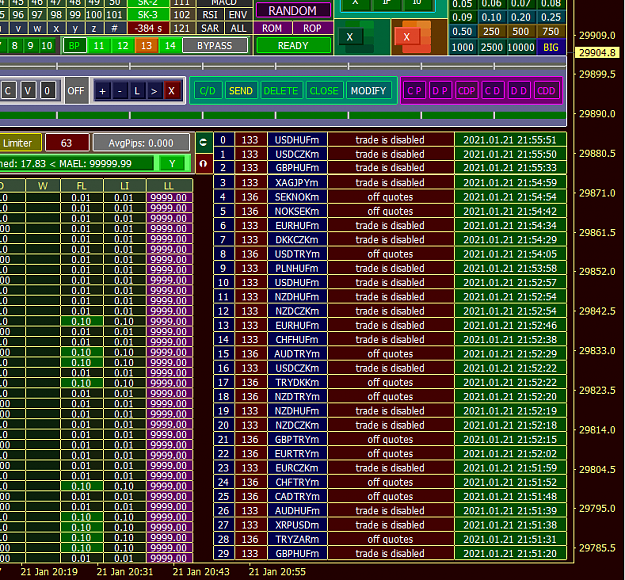The width and height of the screenshot is (625, 580).
Task: Select the SK-3 button
Action: point(147,15)
